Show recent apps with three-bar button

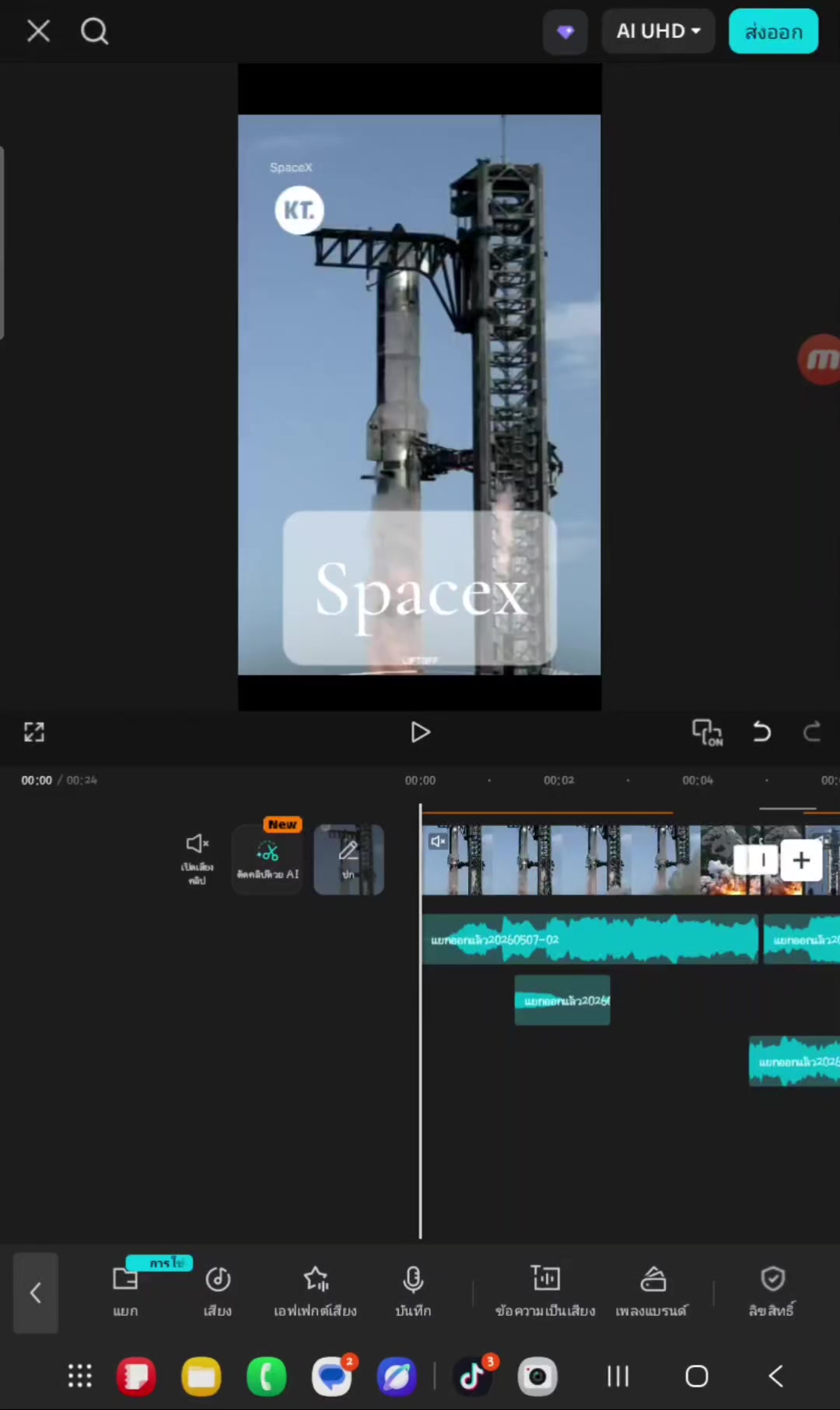[x=618, y=1376]
